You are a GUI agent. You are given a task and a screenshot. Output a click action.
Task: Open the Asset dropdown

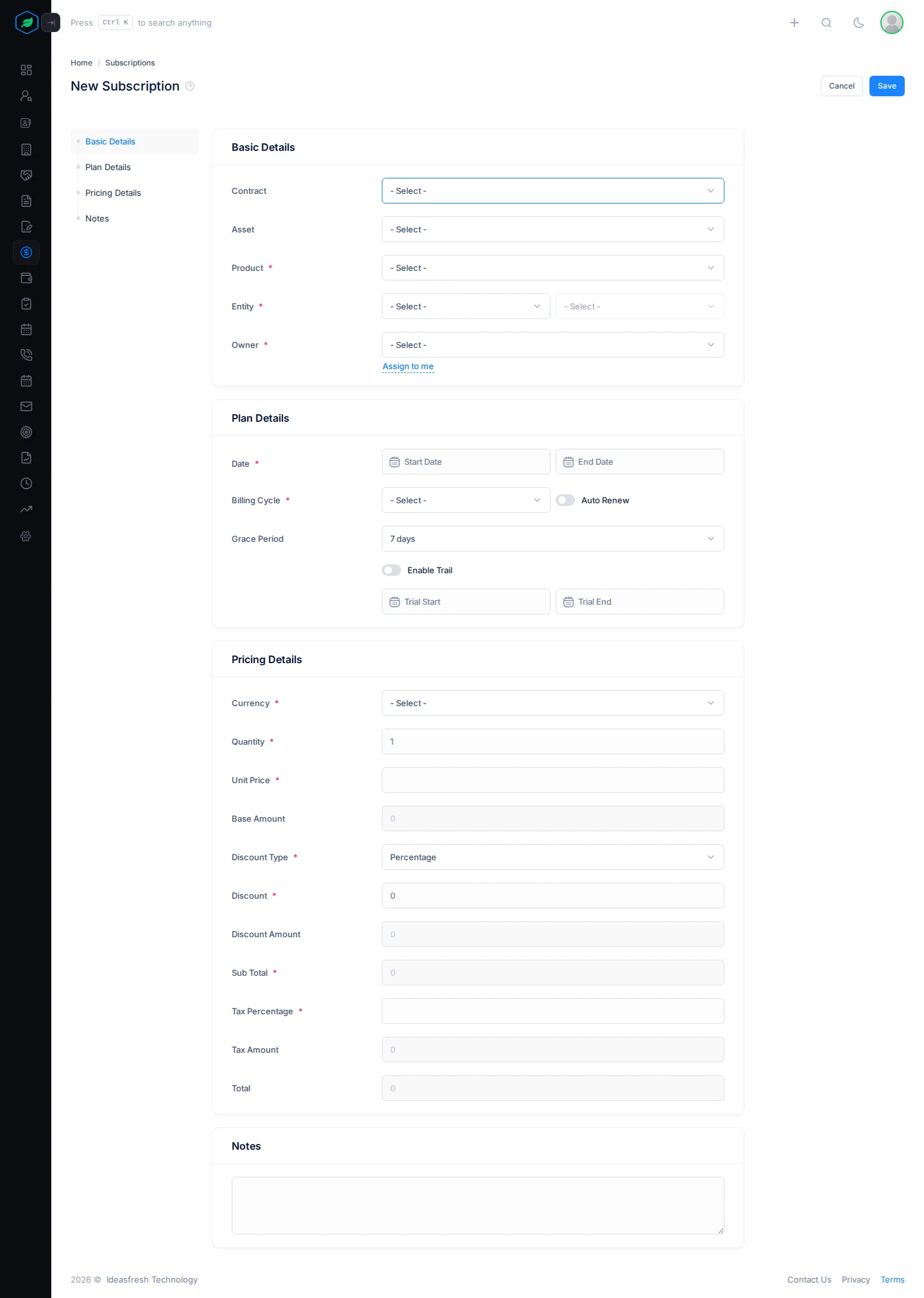click(553, 229)
